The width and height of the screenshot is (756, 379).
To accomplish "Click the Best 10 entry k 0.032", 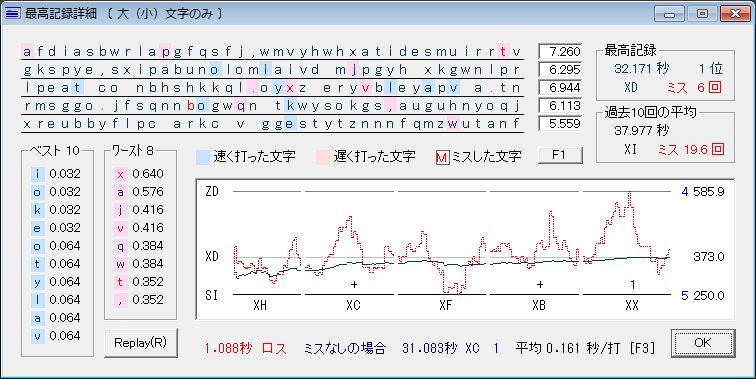I will click(x=56, y=210).
